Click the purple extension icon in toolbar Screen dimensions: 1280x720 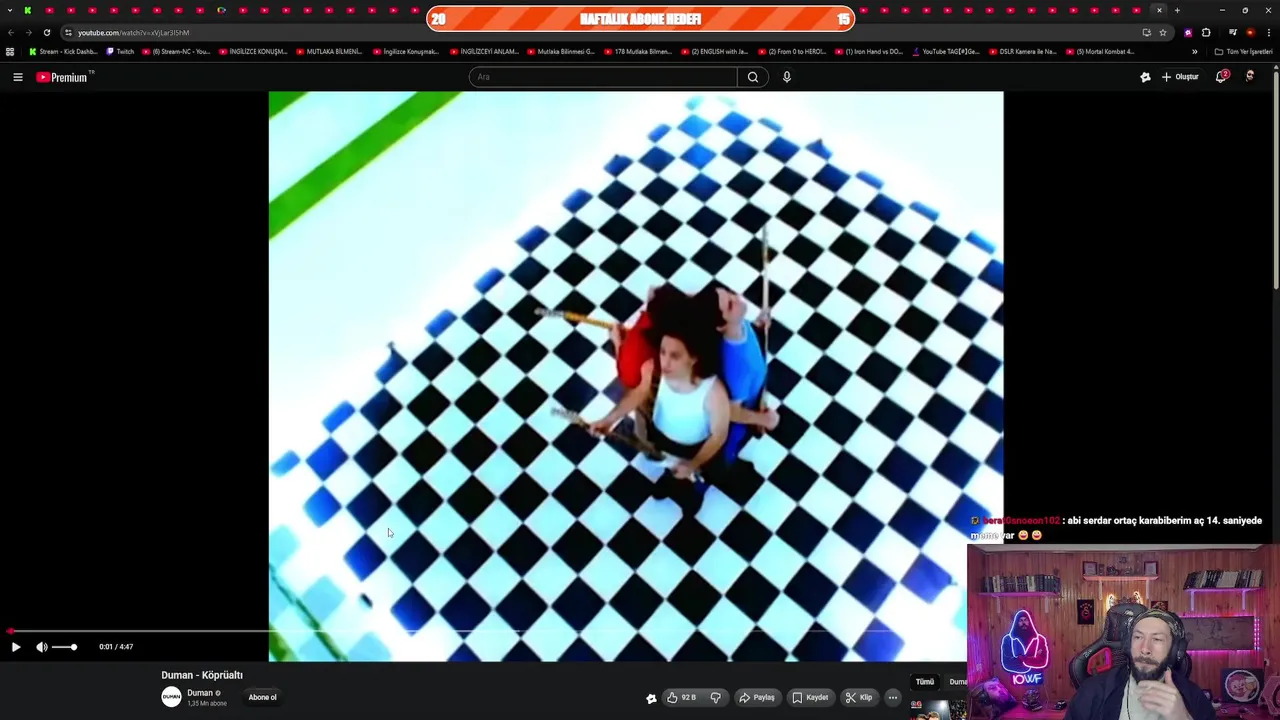pyautogui.click(x=1188, y=32)
